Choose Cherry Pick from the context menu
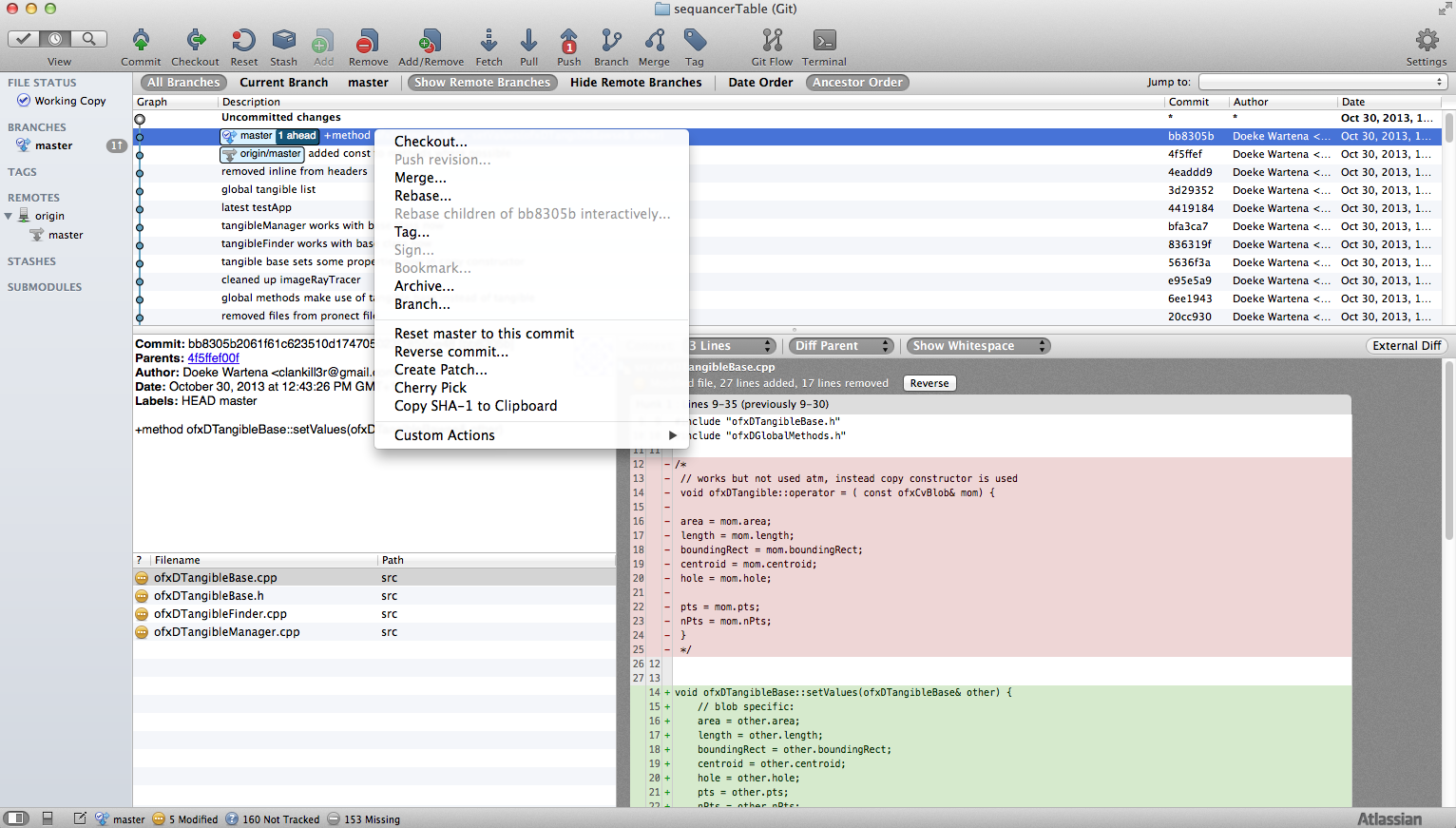 [x=430, y=387]
